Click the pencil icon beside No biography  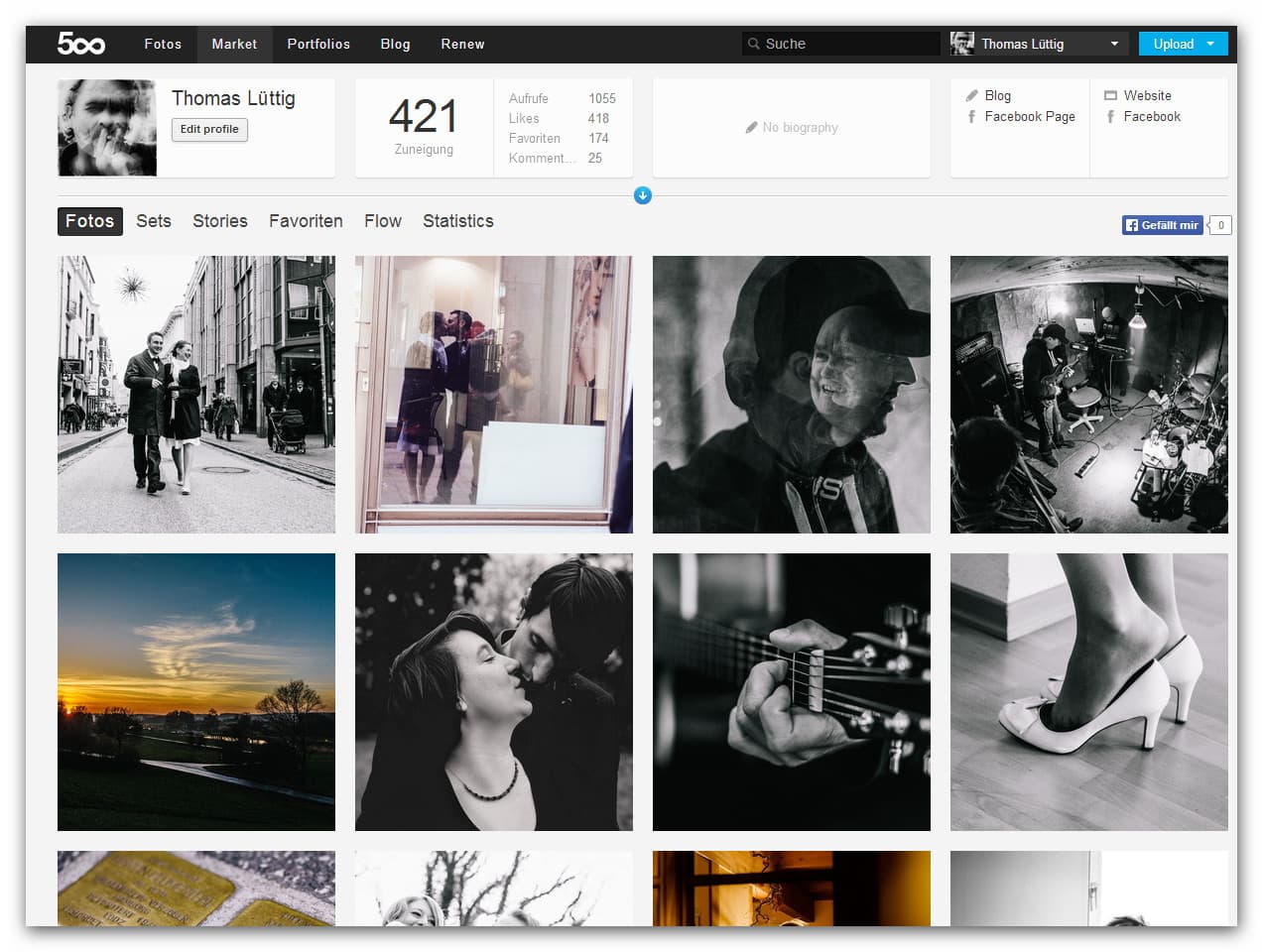pyautogui.click(x=751, y=128)
